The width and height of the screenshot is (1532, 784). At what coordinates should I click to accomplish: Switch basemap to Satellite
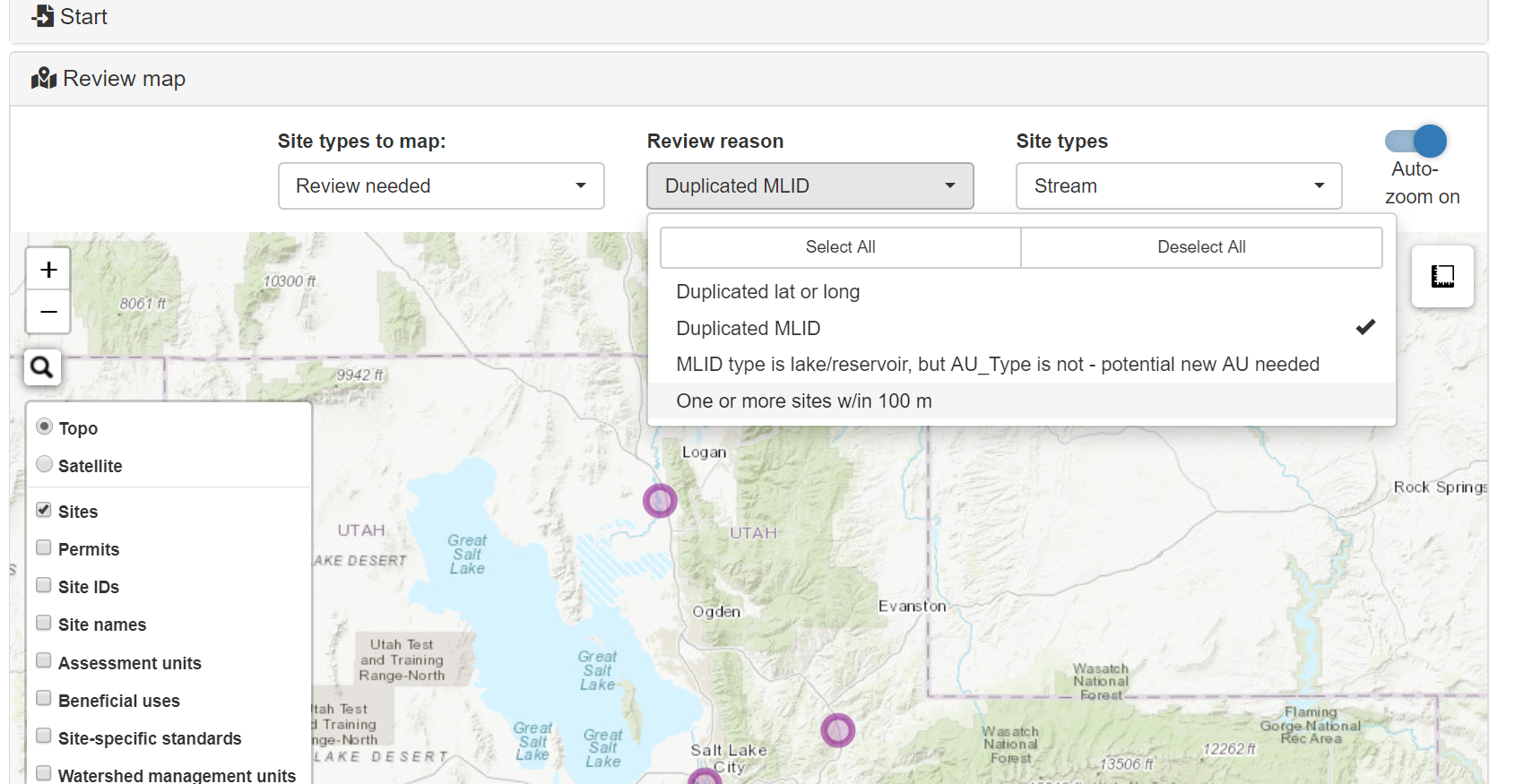[x=44, y=464]
